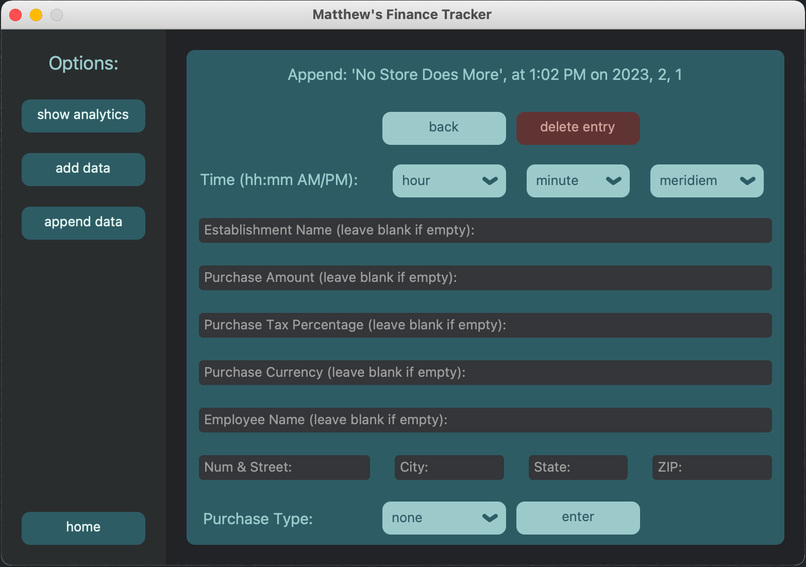Click the 'Append: No Store Does More' heading
This screenshot has height=567, width=806.
(485, 75)
